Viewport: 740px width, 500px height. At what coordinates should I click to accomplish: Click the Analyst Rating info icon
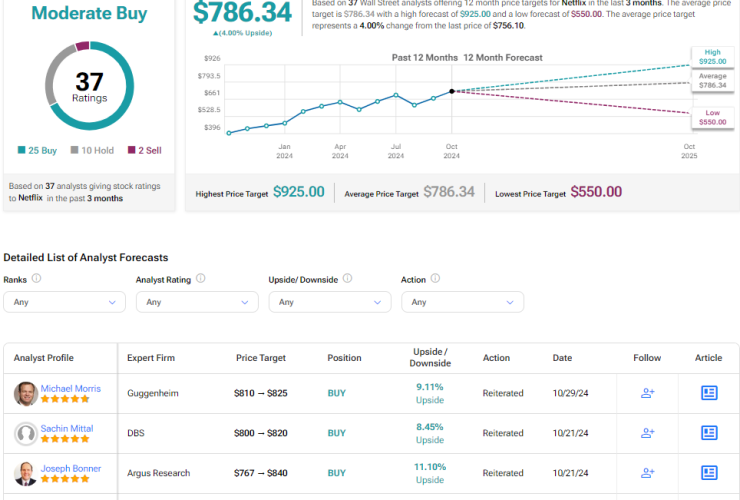click(x=201, y=279)
